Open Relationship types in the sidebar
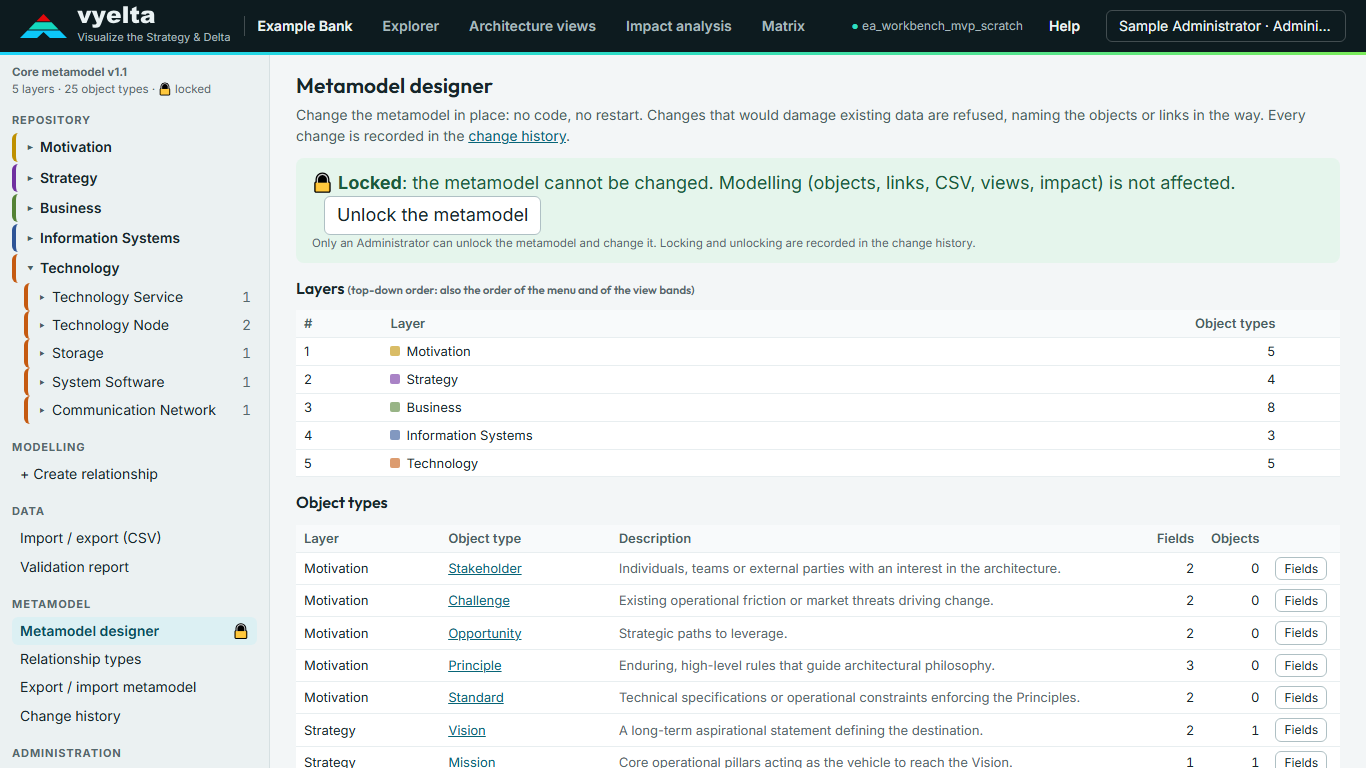 (81, 659)
